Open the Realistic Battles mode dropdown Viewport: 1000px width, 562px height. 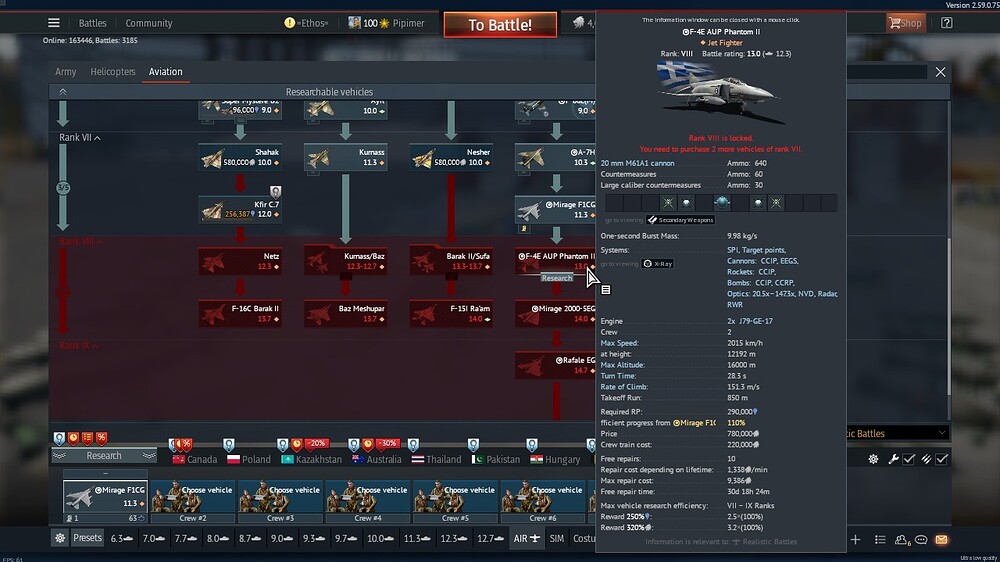pyautogui.click(x=898, y=433)
